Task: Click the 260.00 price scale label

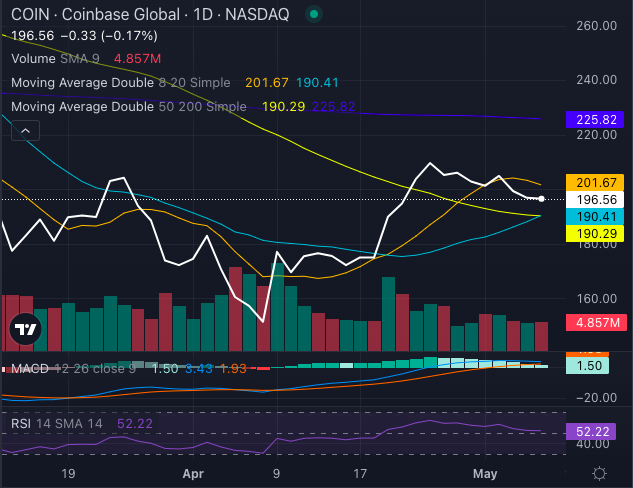Action: [597, 26]
